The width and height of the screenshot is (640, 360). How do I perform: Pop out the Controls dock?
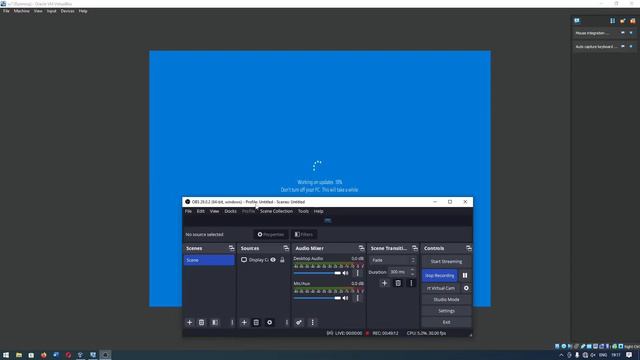[x=469, y=248]
